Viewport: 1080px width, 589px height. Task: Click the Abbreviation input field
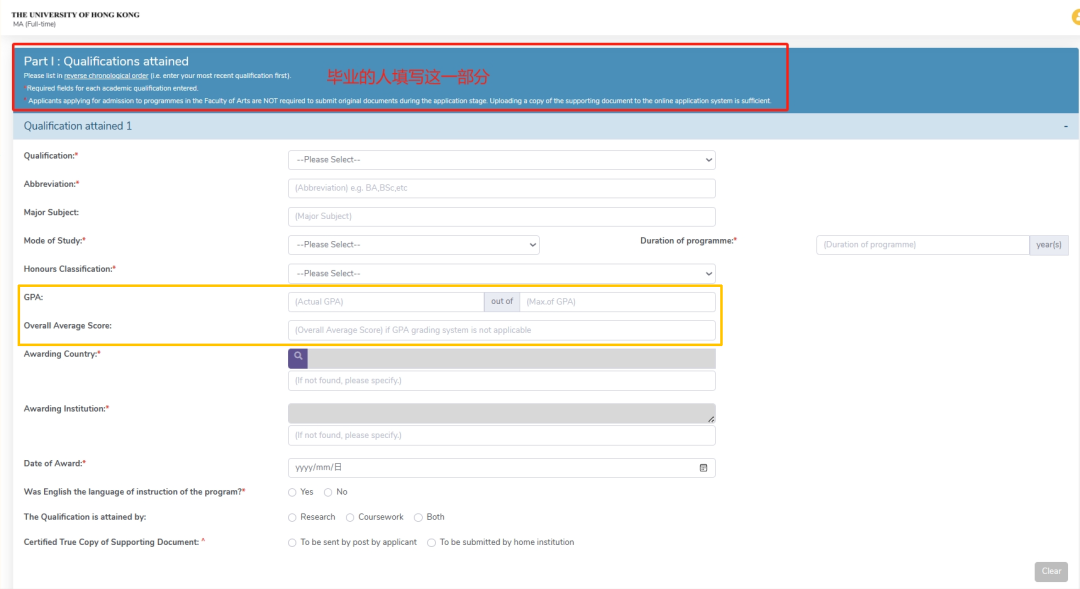click(501, 188)
